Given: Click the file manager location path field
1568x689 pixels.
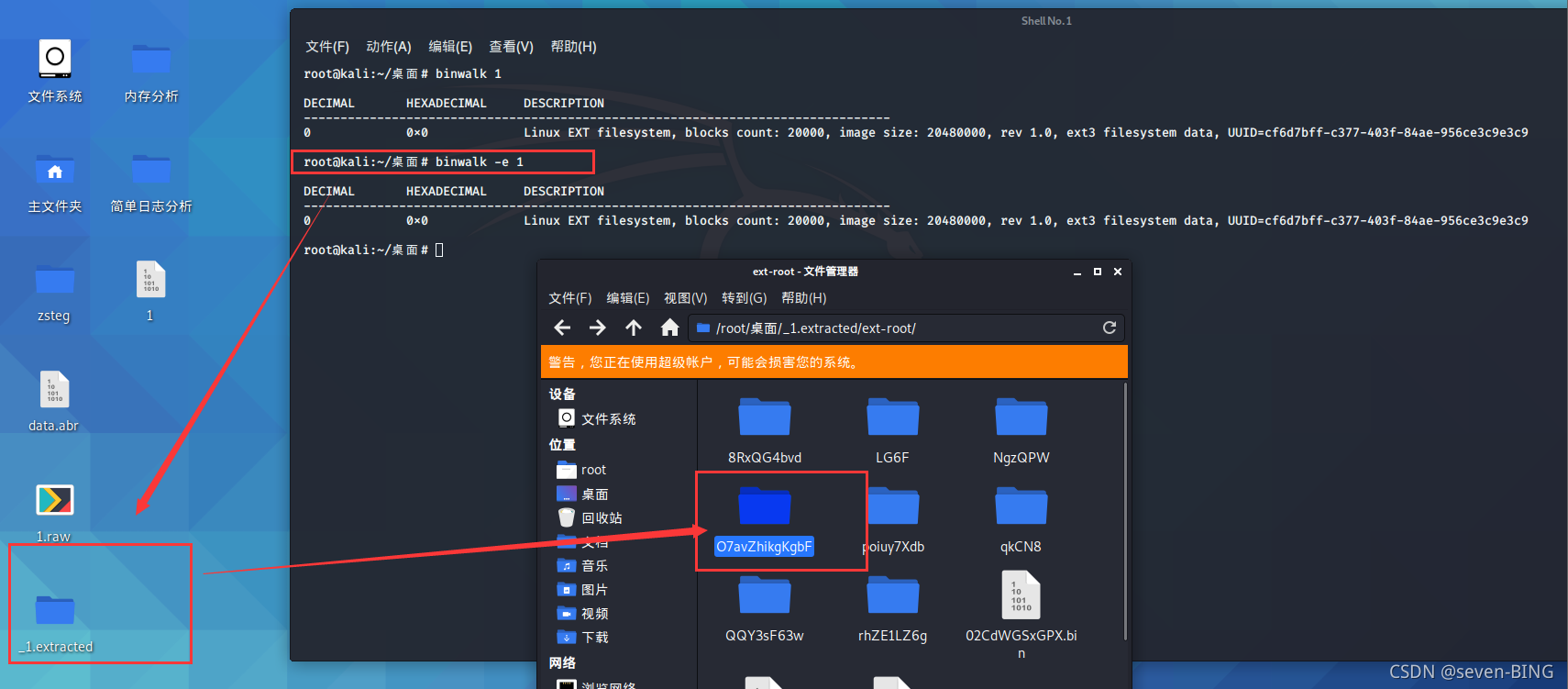Looking at the screenshot, I should [x=907, y=328].
